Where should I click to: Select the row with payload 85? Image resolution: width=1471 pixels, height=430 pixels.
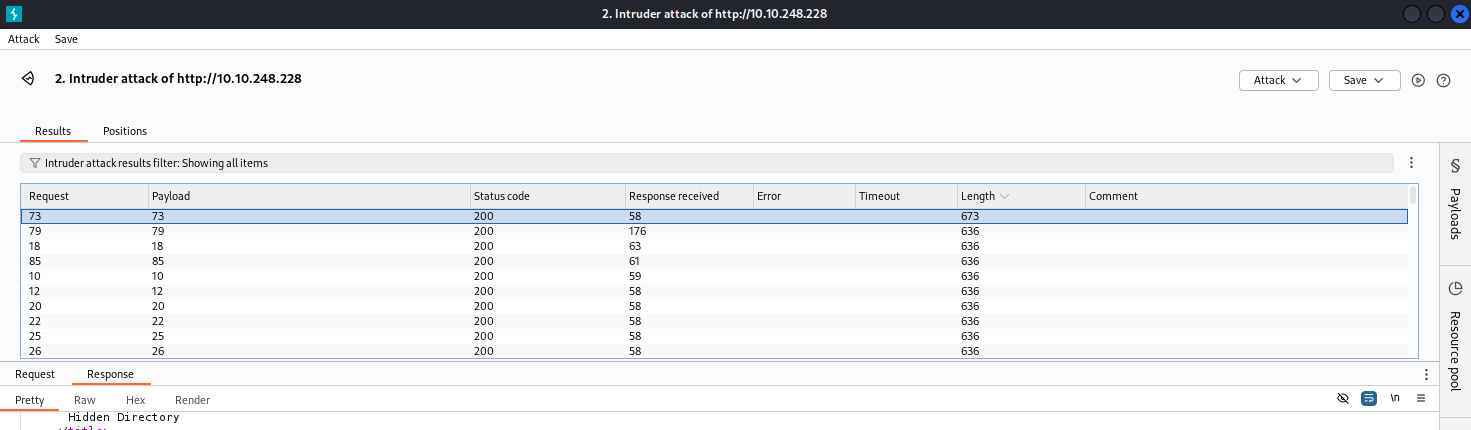[714, 261]
